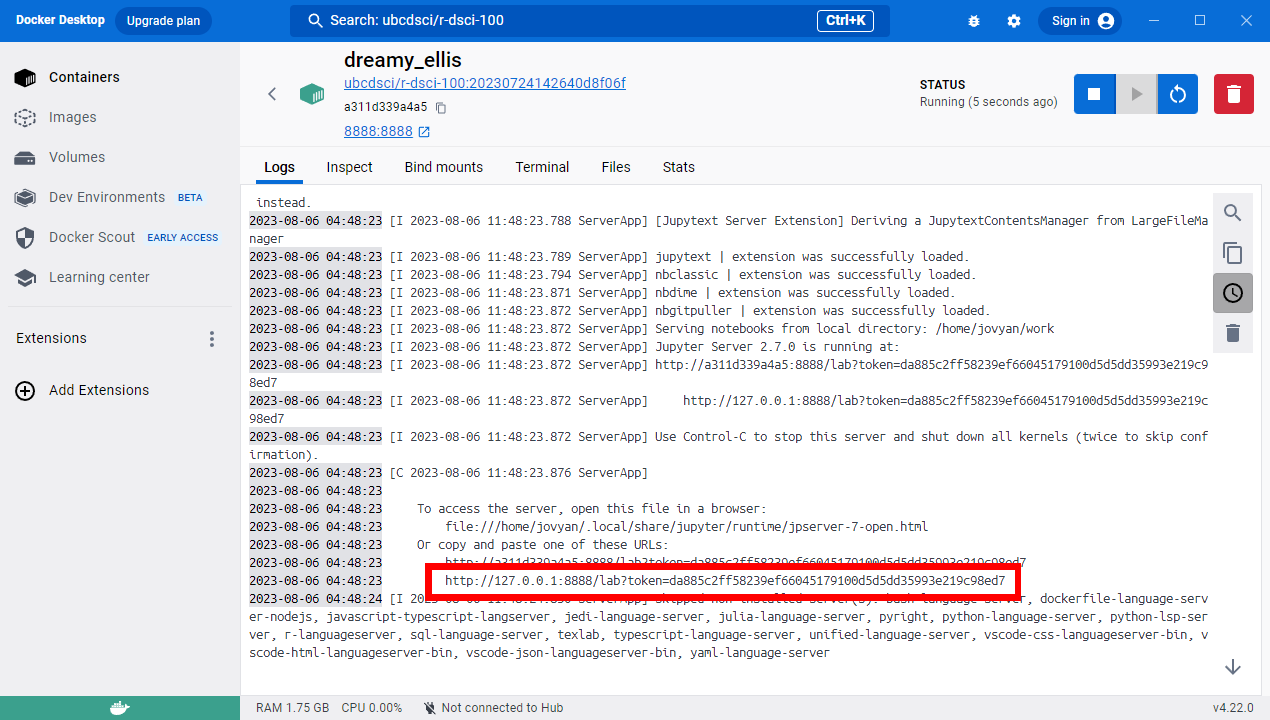Search within the logs
This screenshot has height=720, width=1270.
pos(1232,213)
